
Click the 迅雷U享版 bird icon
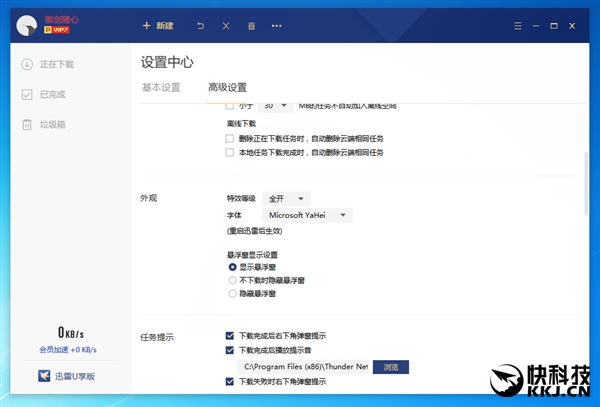tap(44, 376)
